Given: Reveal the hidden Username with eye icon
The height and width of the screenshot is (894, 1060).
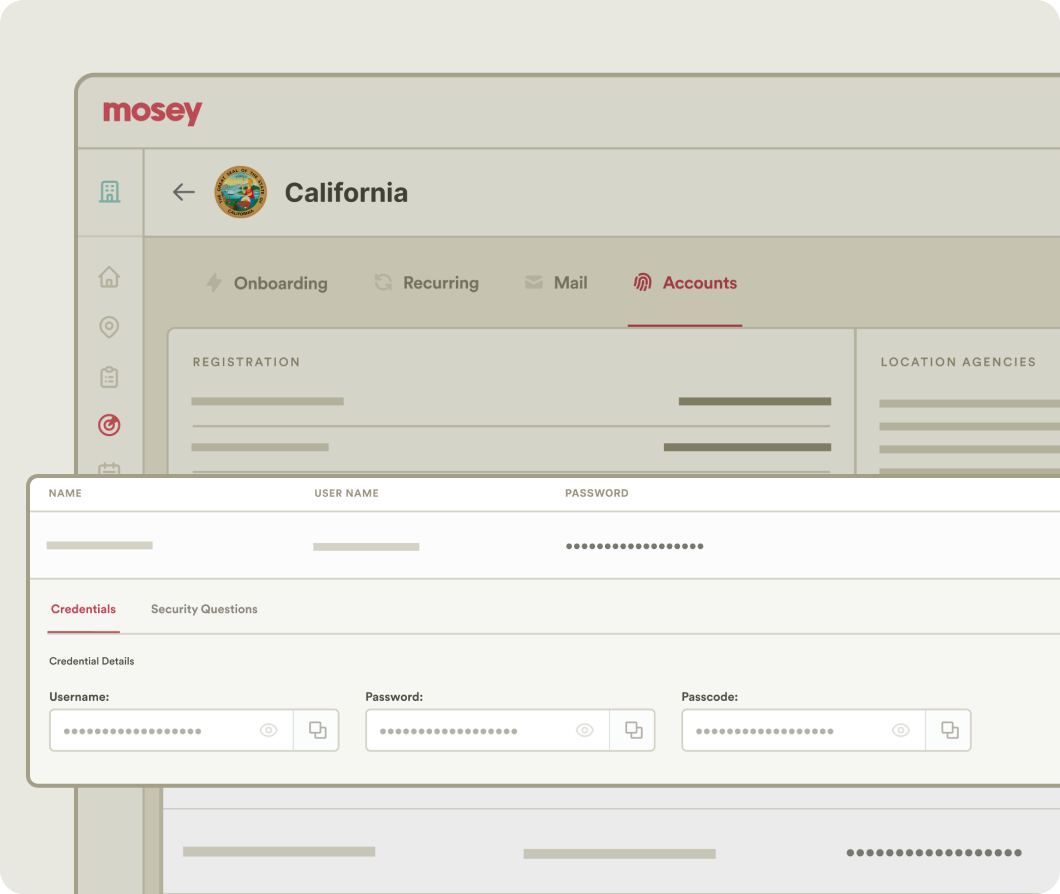Looking at the screenshot, I should 268,730.
